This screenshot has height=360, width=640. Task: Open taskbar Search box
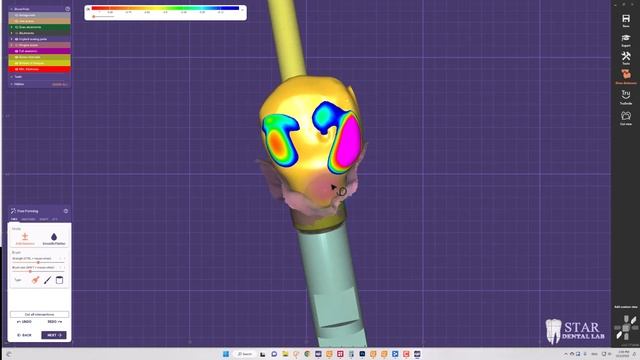245,354
